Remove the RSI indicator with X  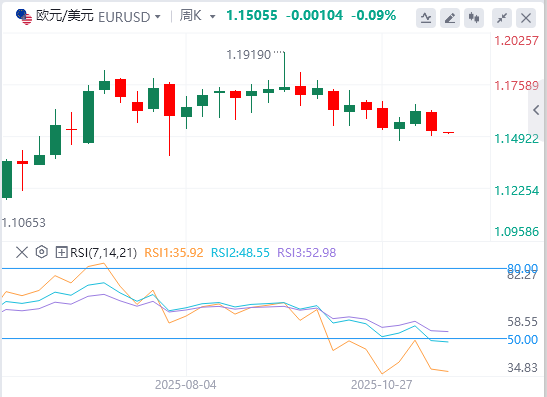[22, 252]
